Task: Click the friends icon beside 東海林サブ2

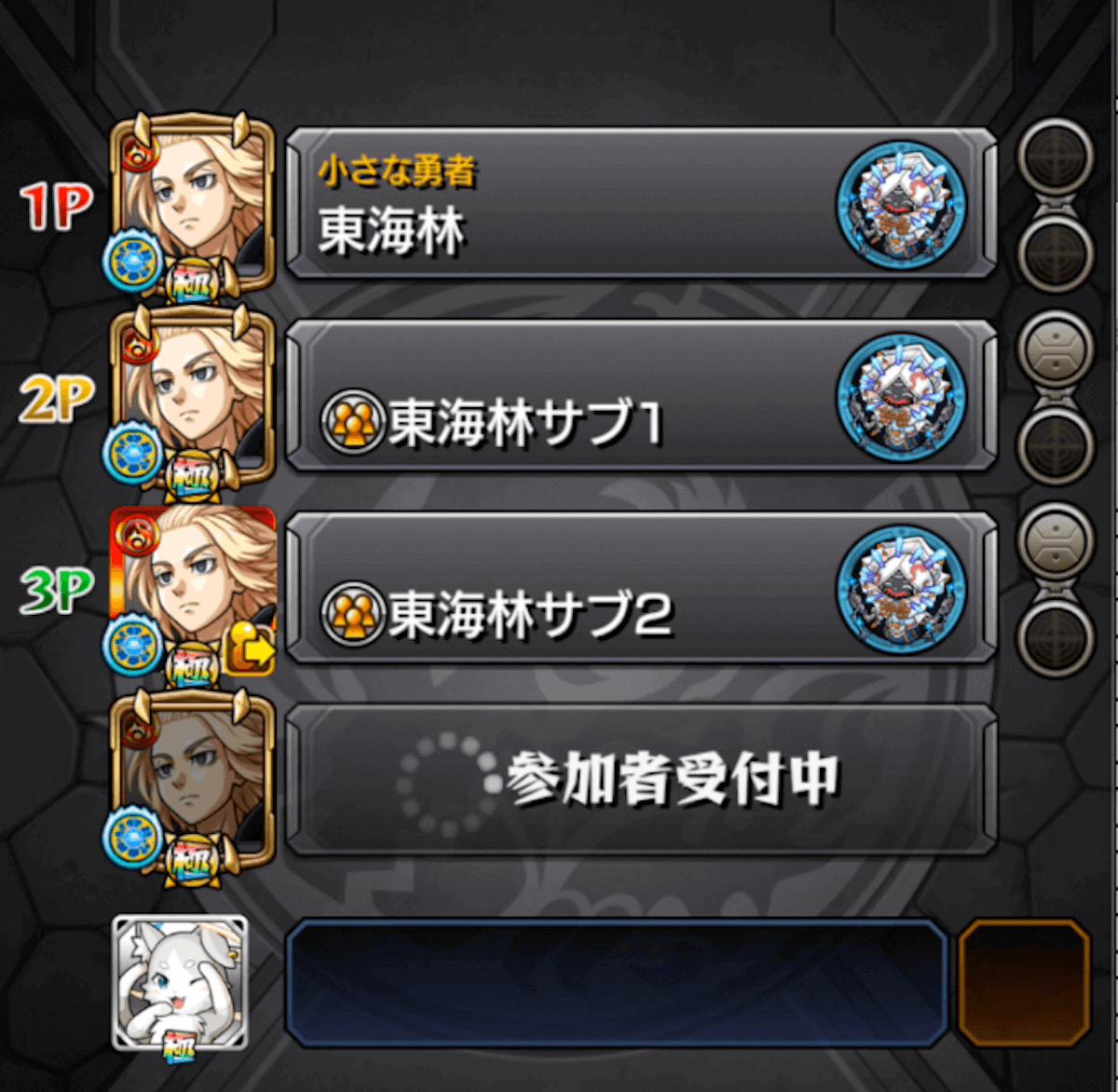Action: 353,614
